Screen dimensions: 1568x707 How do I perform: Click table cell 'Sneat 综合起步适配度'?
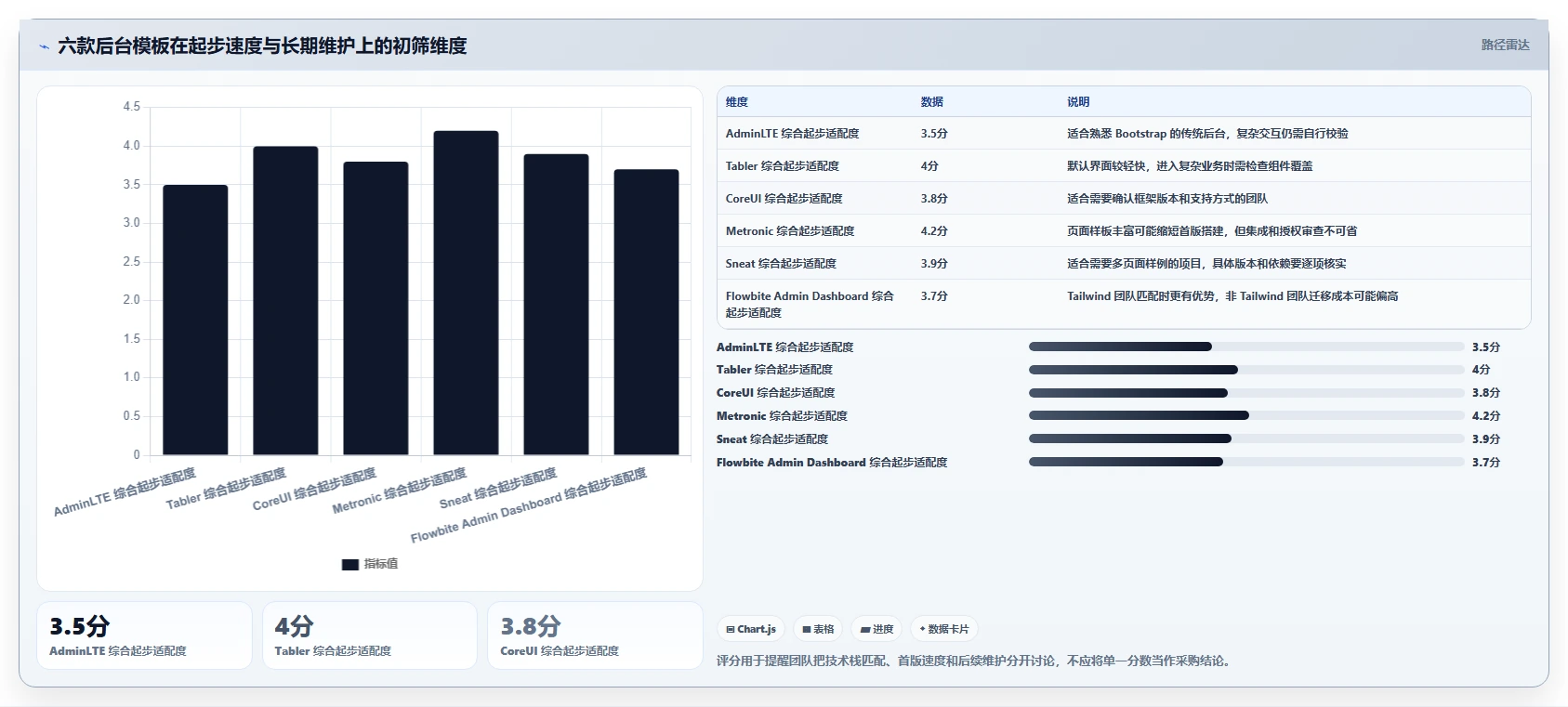[781, 264]
